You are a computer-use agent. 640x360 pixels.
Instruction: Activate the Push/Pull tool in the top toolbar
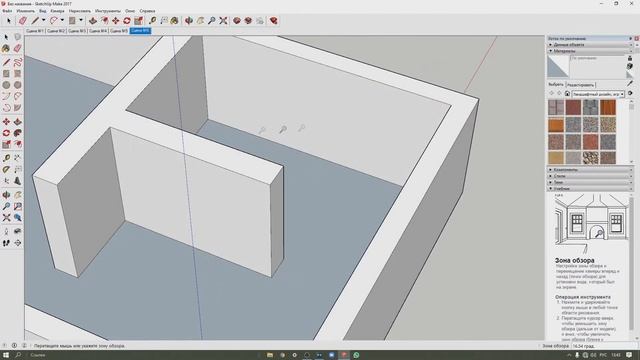tap(93, 20)
